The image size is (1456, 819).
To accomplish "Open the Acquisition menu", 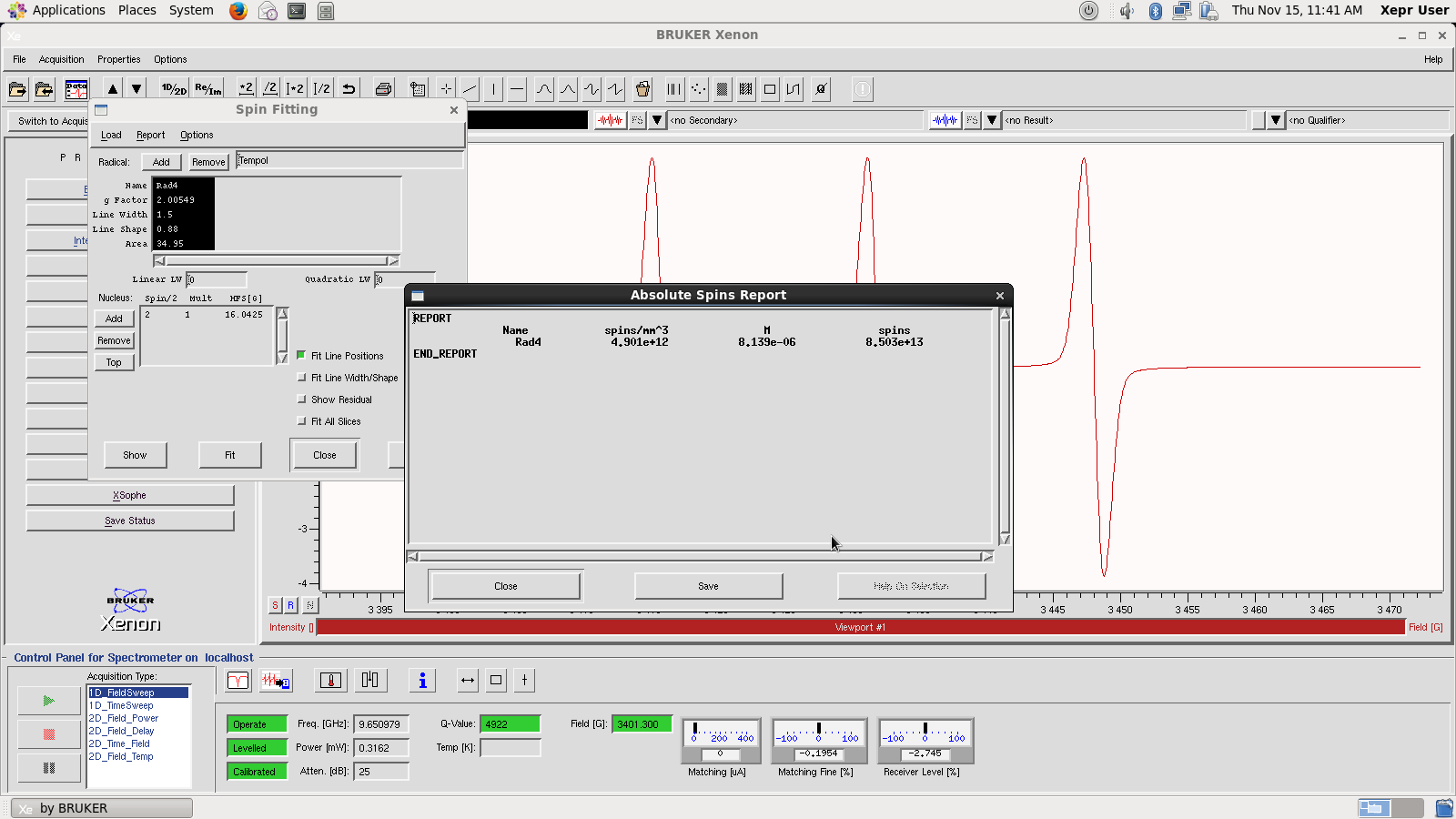I will tap(61, 59).
